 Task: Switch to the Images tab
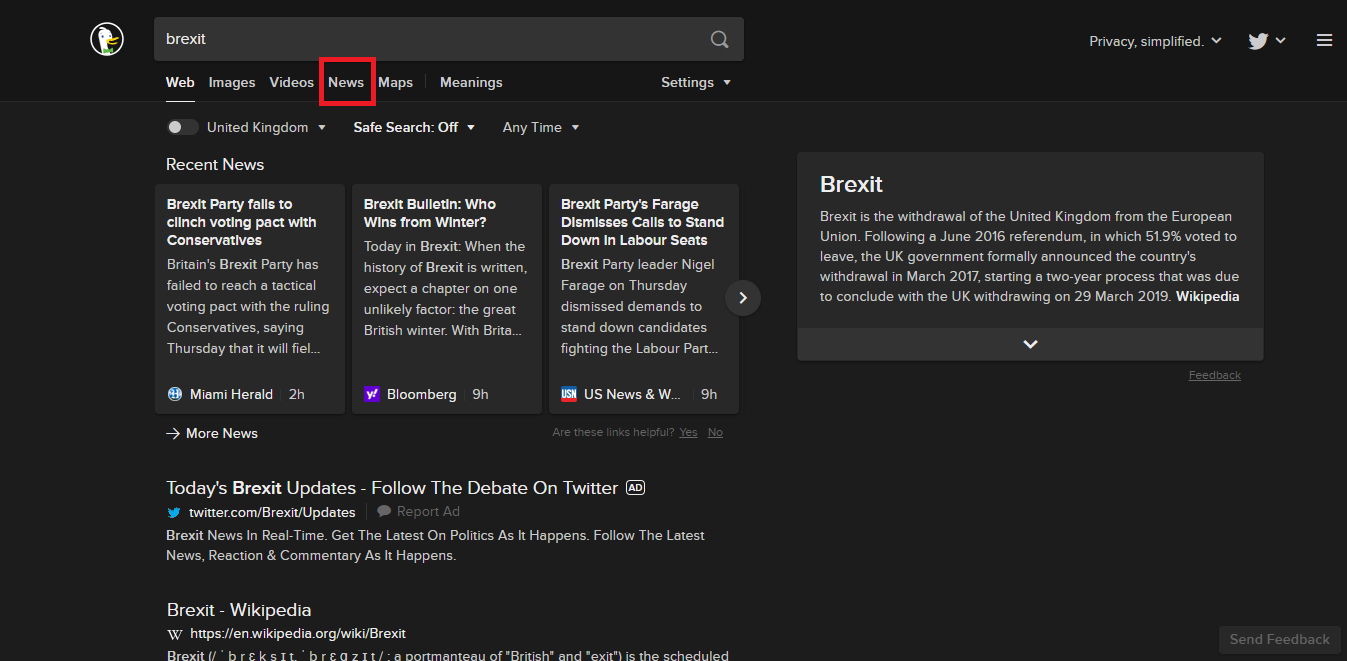point(232,82)
